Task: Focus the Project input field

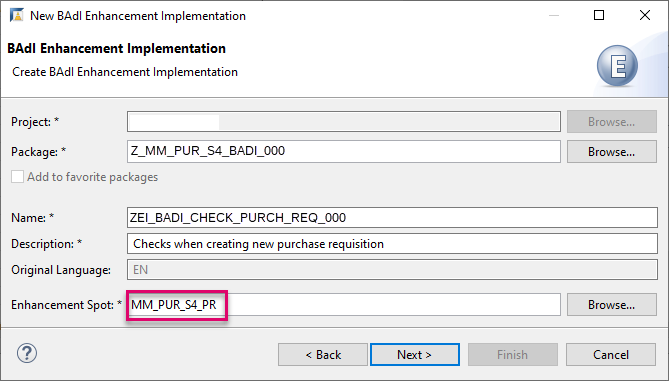Action: [344, 122]
